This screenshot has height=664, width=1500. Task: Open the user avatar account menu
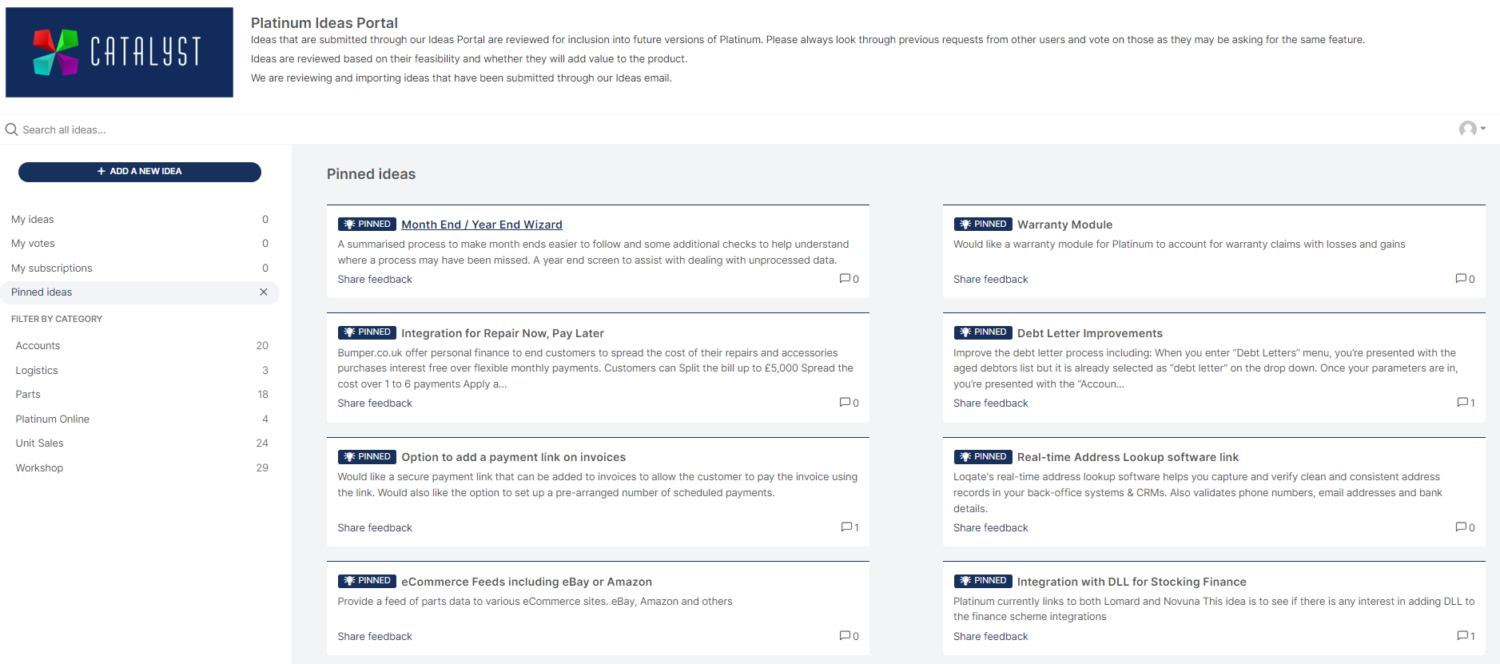coord(1472,129)
